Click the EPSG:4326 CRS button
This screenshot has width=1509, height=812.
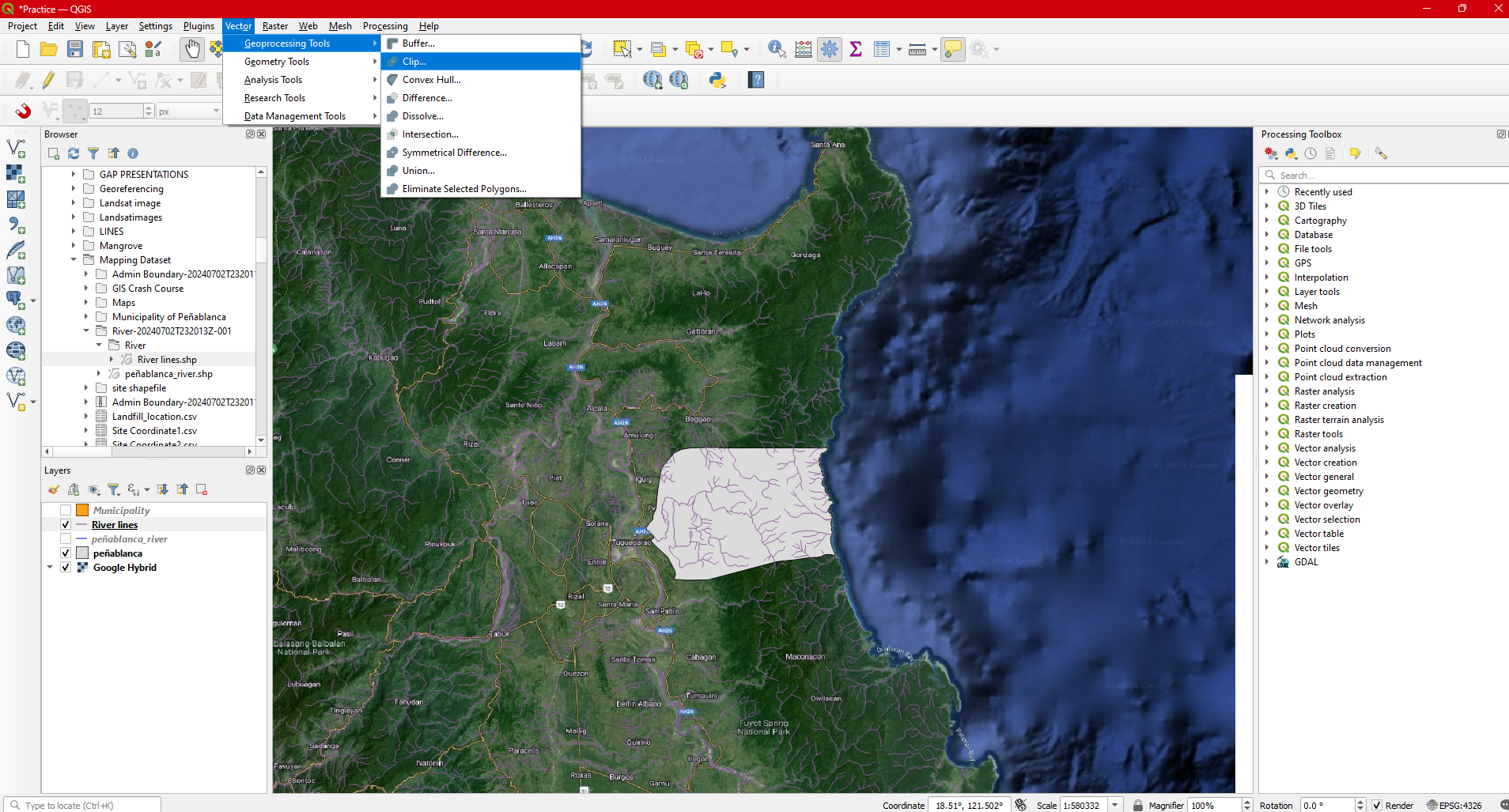click(x=1454, y=805)
